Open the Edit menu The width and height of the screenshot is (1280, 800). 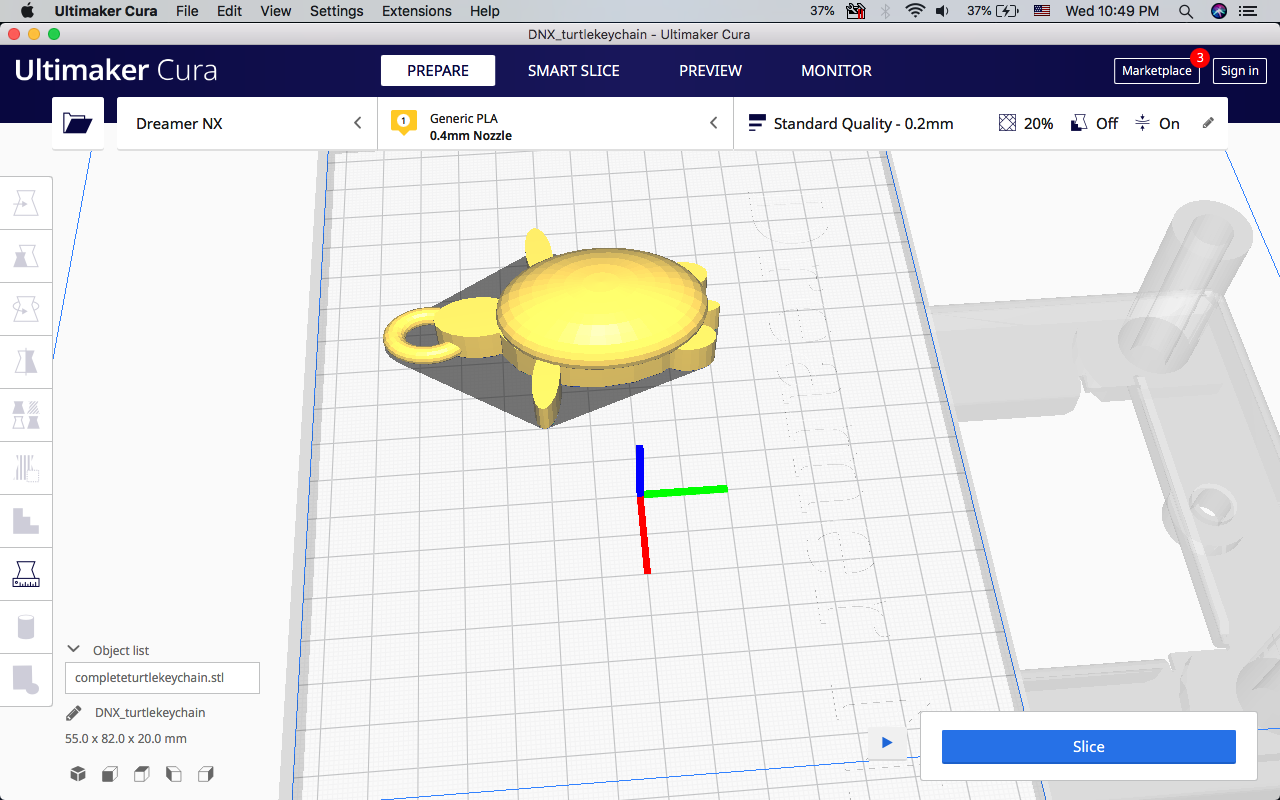tap(230, 11)
